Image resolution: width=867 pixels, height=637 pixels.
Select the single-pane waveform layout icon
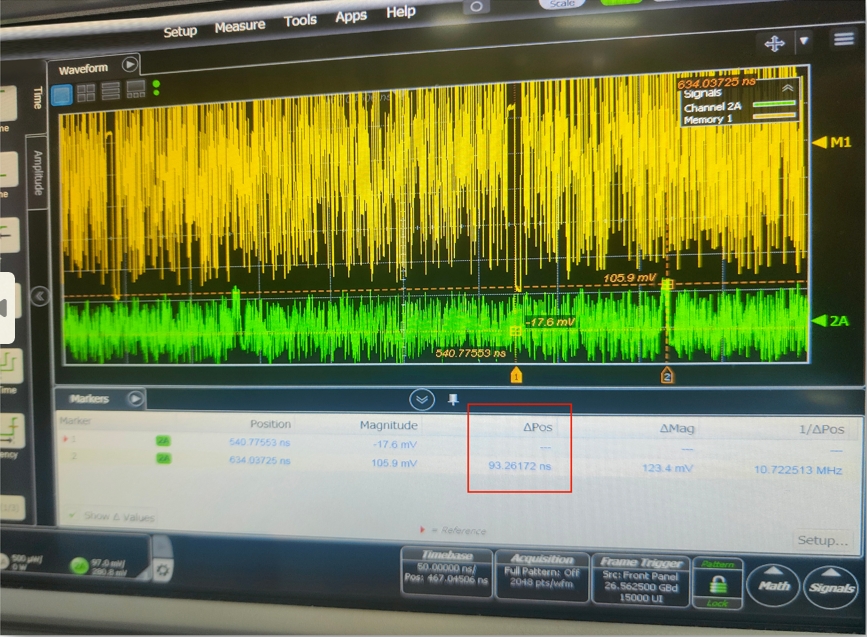pos(61,93)
